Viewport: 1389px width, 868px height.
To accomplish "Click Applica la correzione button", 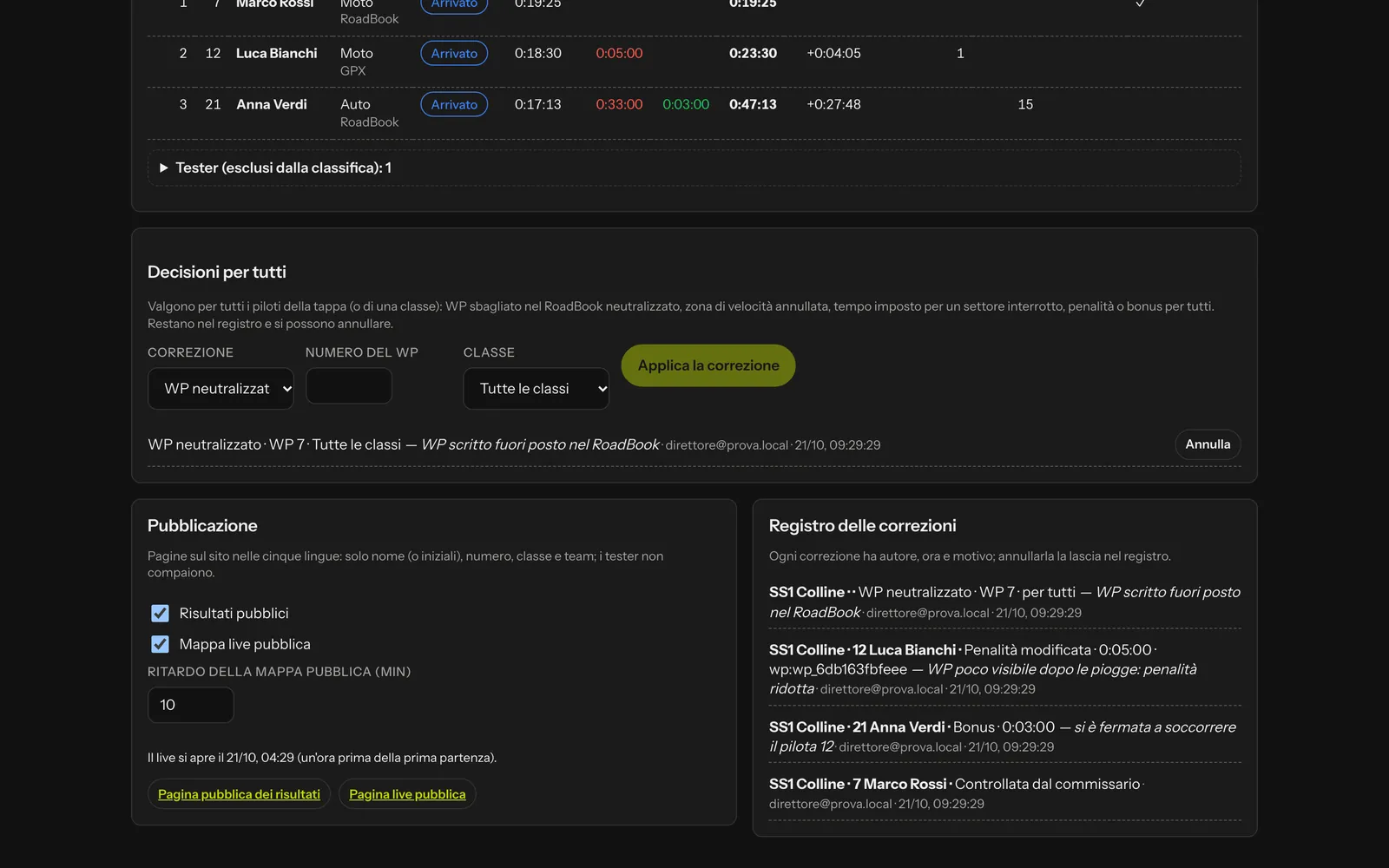I will click(x=708, y=365).
